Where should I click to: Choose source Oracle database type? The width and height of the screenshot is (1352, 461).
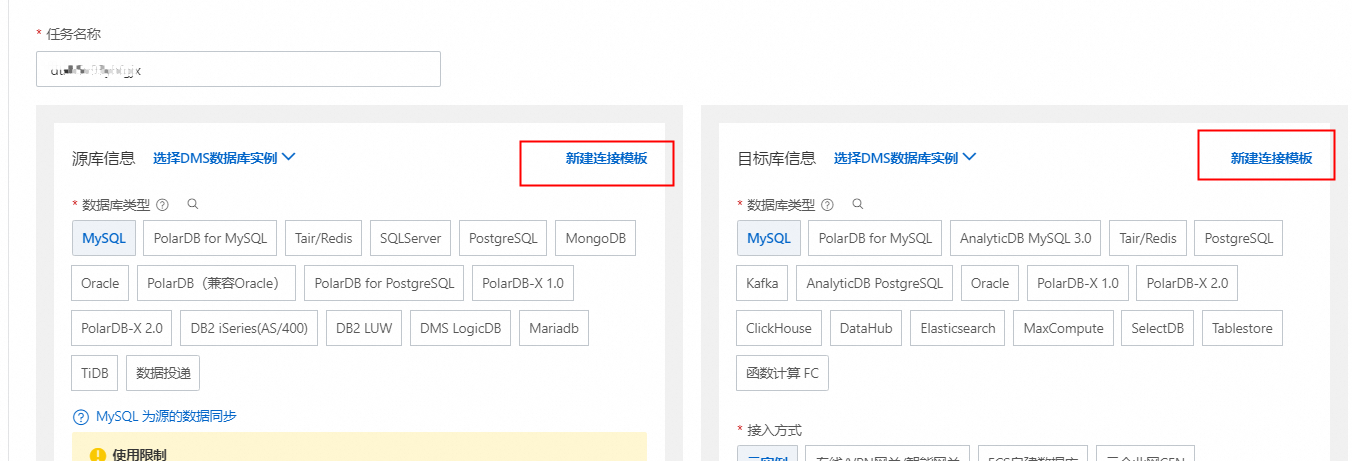coord(100,283)
